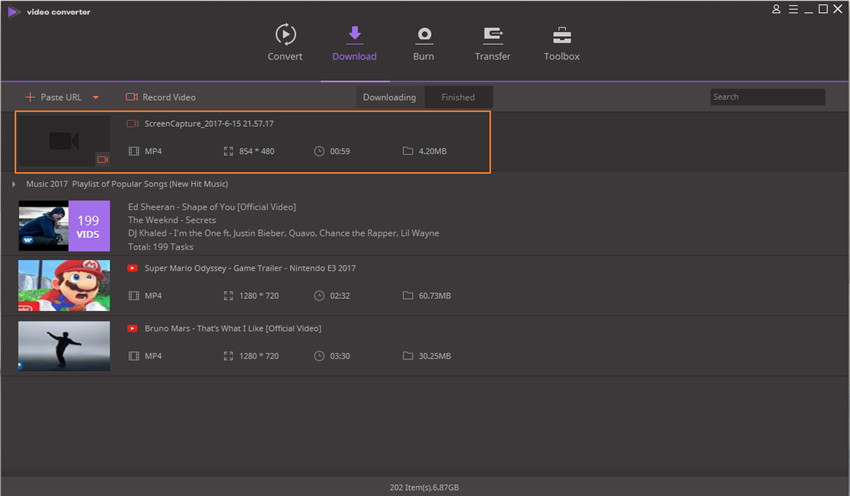This screenshot has height=496, width=850.
Task: Click the video converter logo icon
Action: pos(14,11)
